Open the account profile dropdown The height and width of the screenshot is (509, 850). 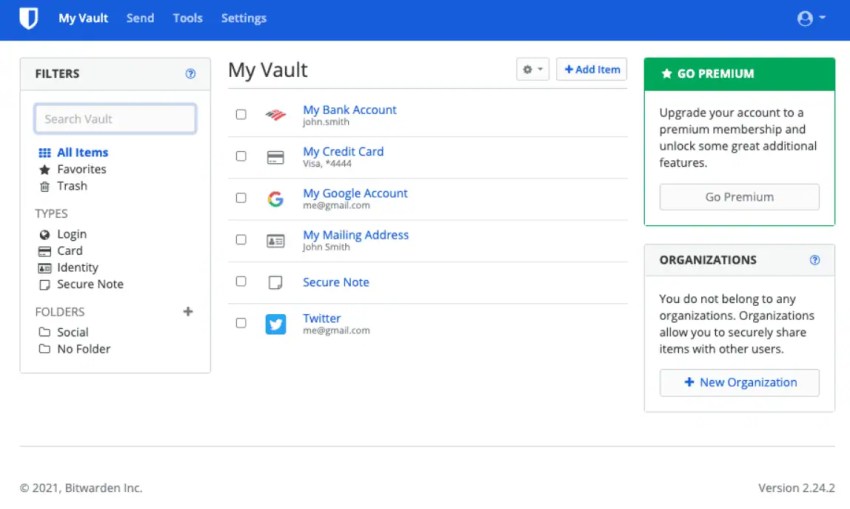tap(812, 18)
